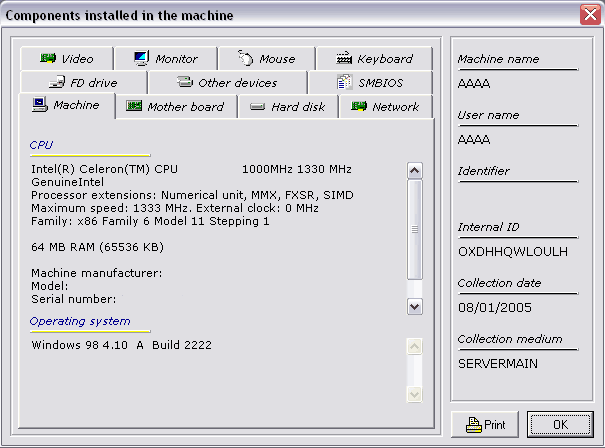Click the Machine name value 'AAAA'
Screen dimensions: 605x448
pos(474,83)
